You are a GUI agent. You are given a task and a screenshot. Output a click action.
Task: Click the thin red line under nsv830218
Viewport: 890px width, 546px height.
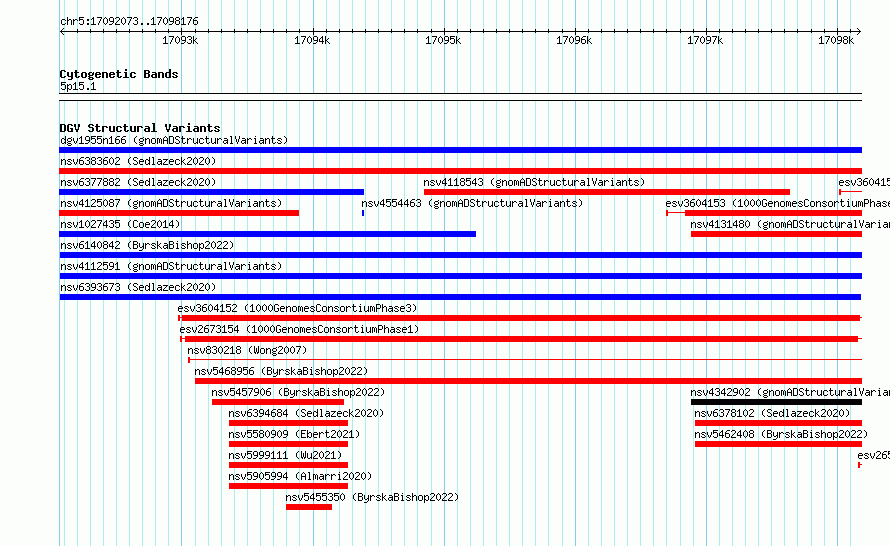(525, 360)
